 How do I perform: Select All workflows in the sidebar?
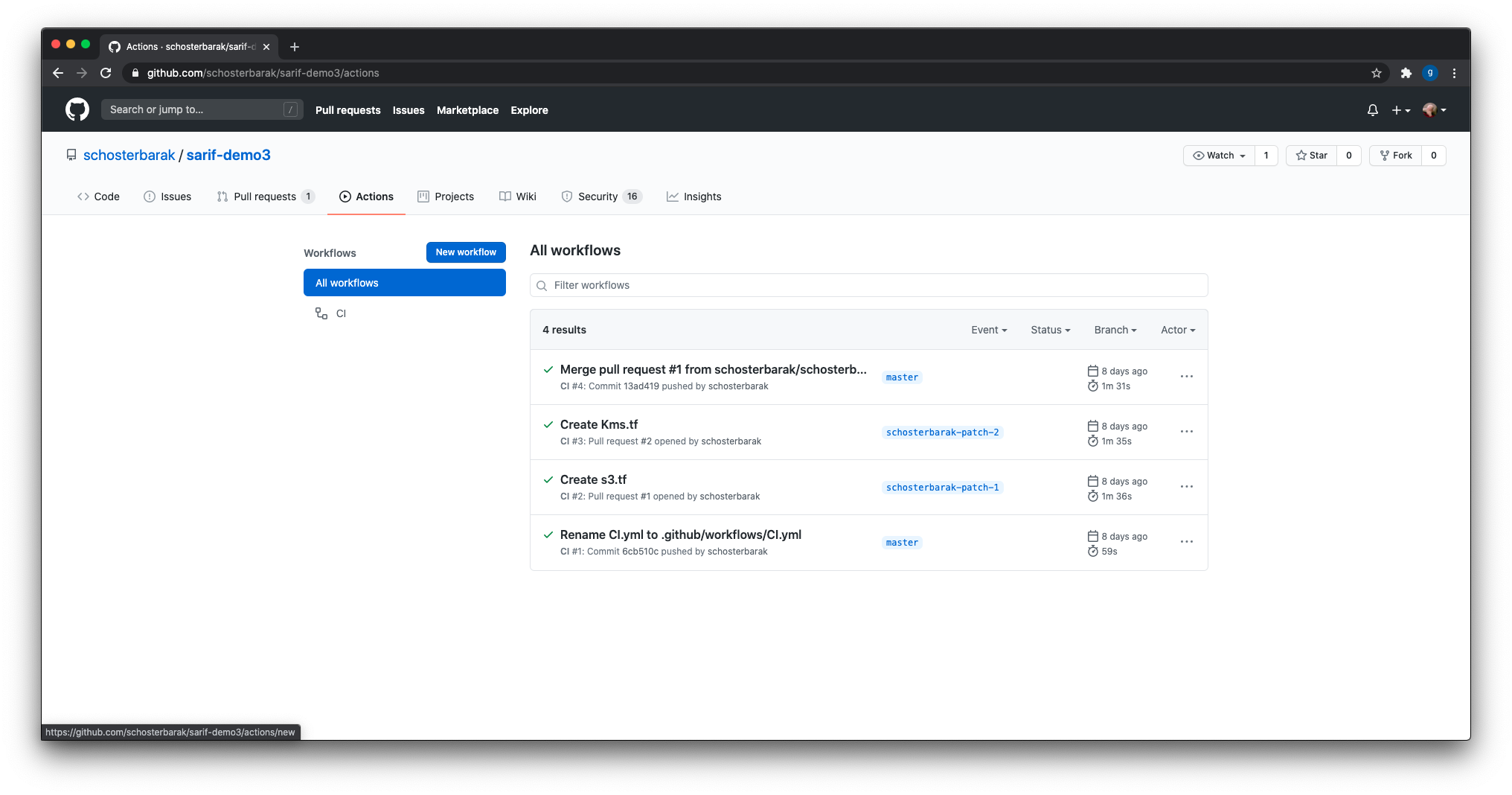click(x=405, y=283)
